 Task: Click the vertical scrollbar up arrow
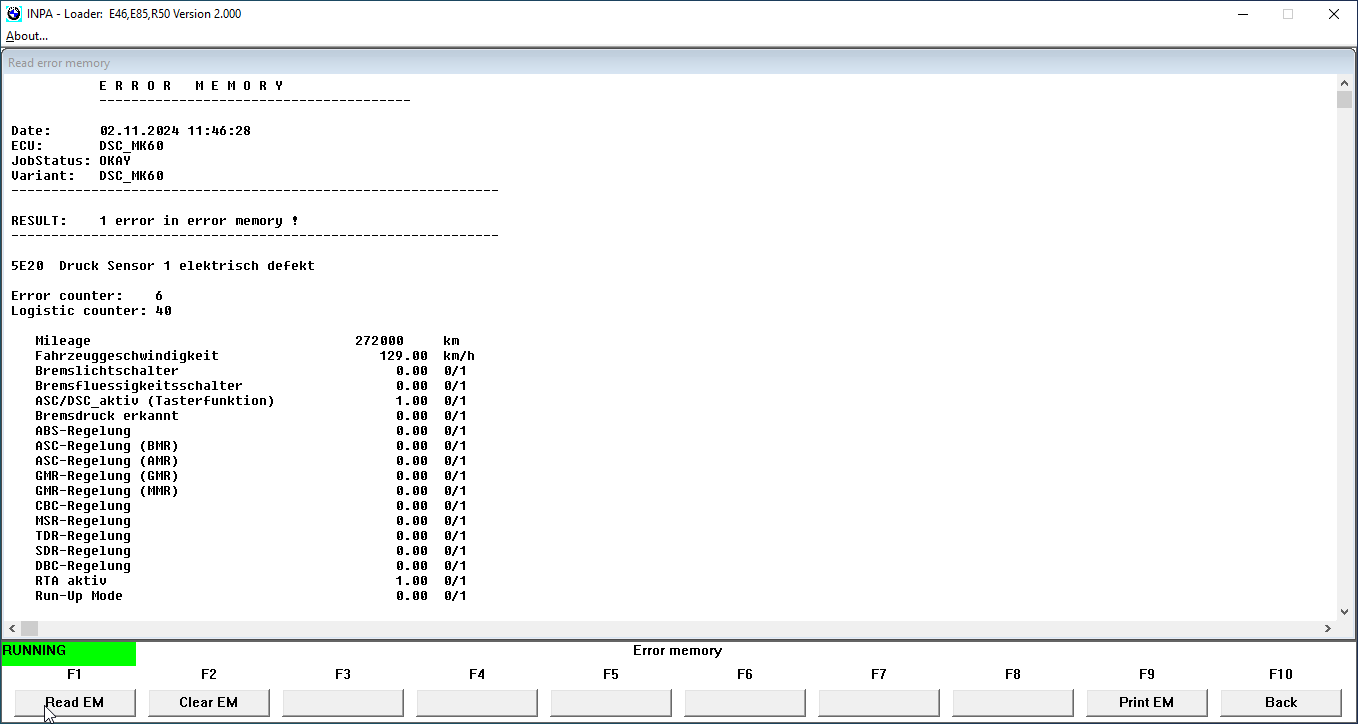coord(1344,83)
